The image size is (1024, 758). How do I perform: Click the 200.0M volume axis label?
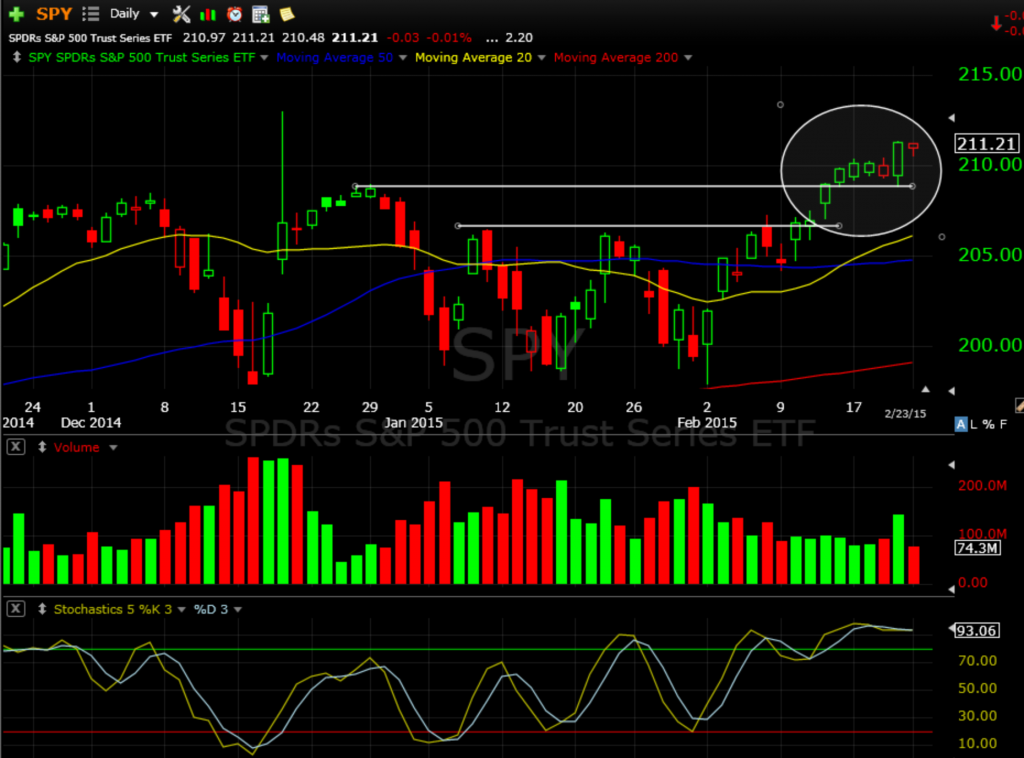pyautogui.click(x=982, y=486)
